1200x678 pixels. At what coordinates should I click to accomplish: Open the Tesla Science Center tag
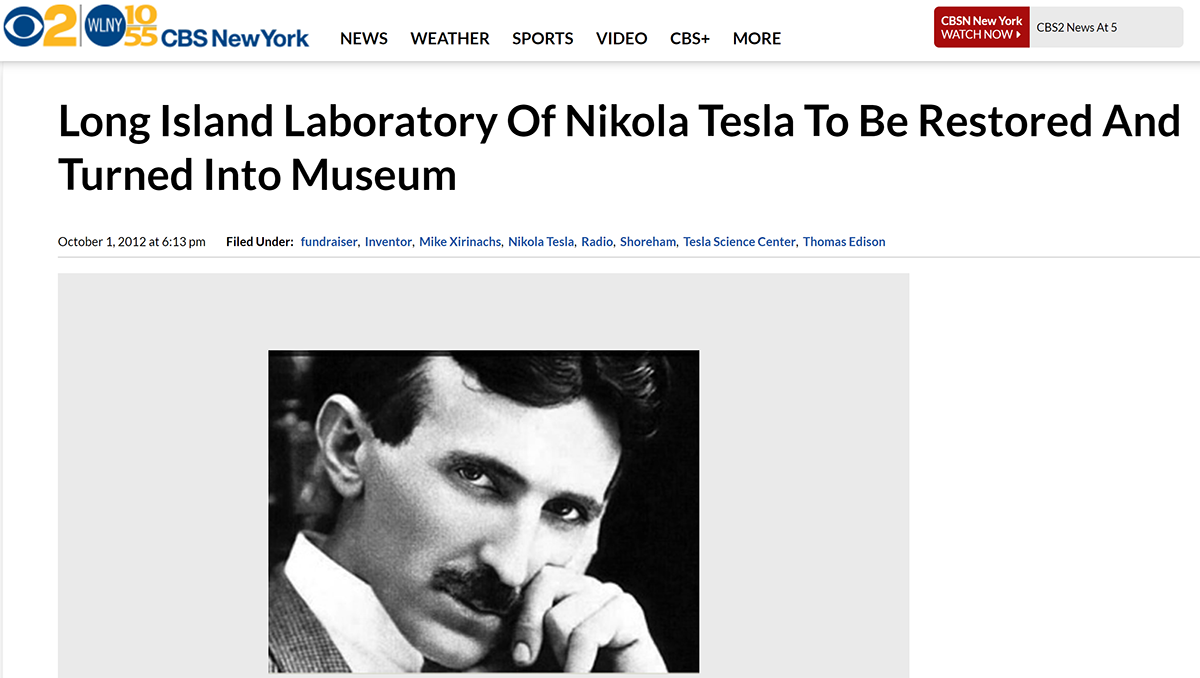pos(739,242)
